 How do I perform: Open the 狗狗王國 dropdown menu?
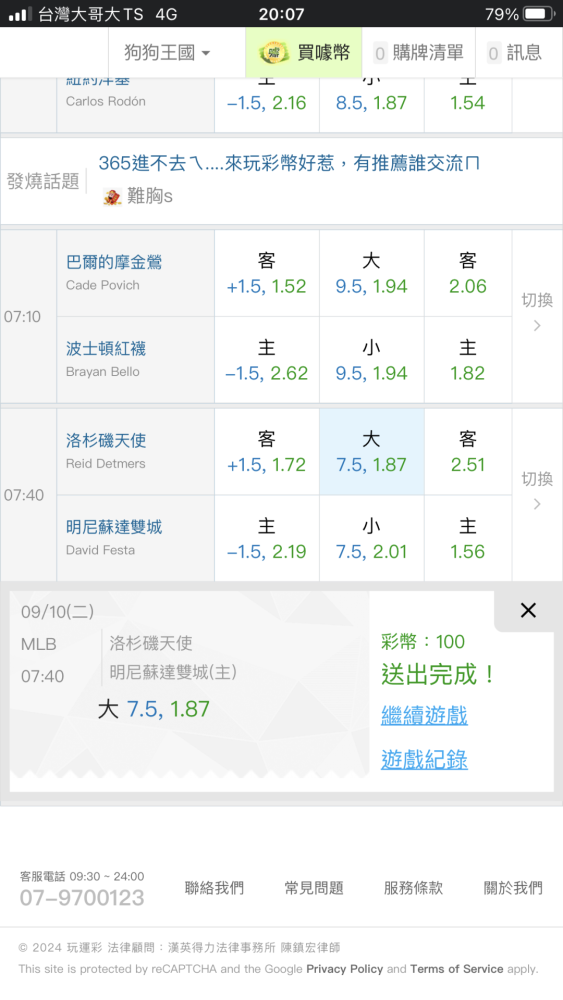tap(167, 53)
